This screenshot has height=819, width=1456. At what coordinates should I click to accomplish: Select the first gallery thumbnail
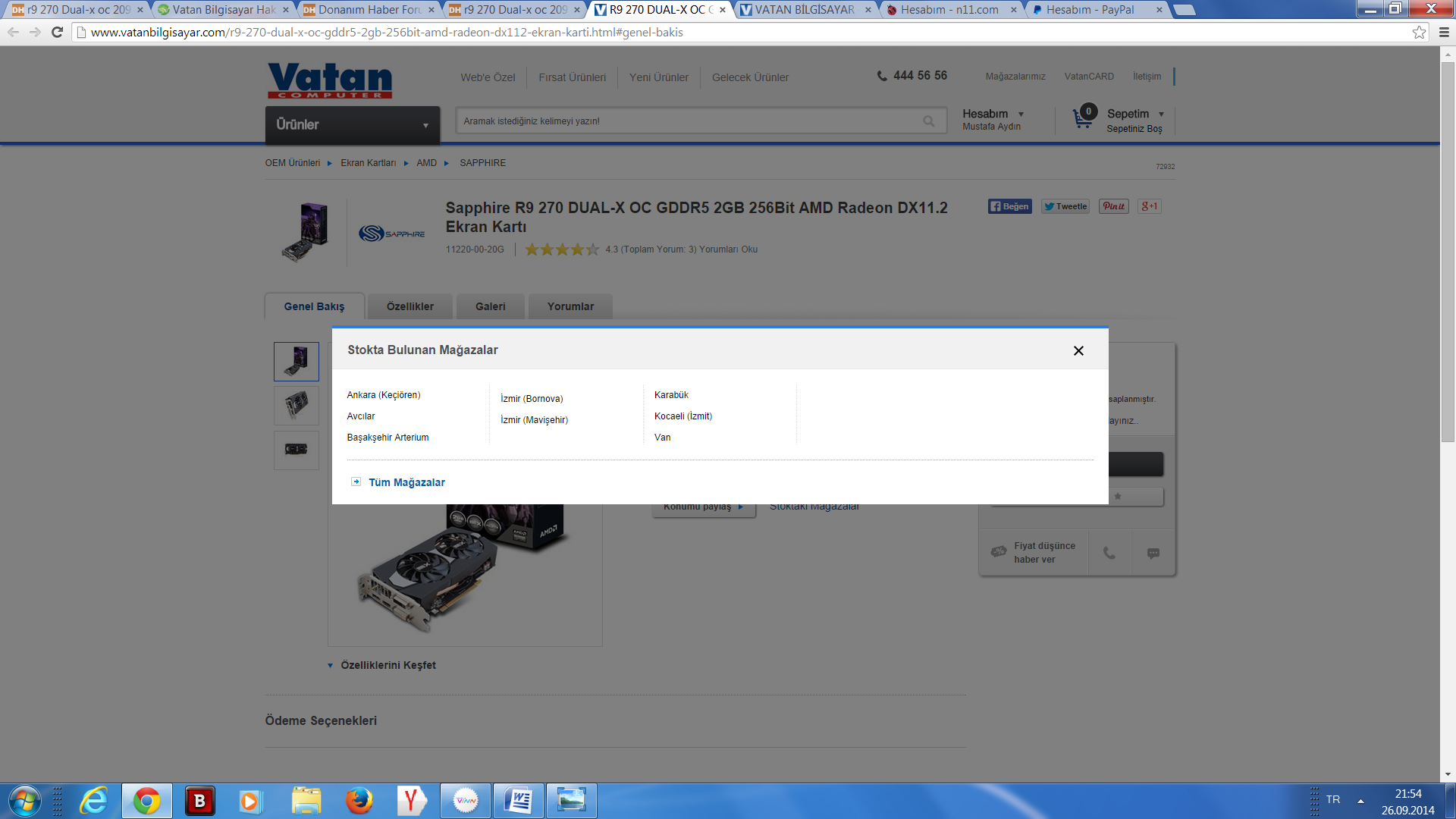297,362
